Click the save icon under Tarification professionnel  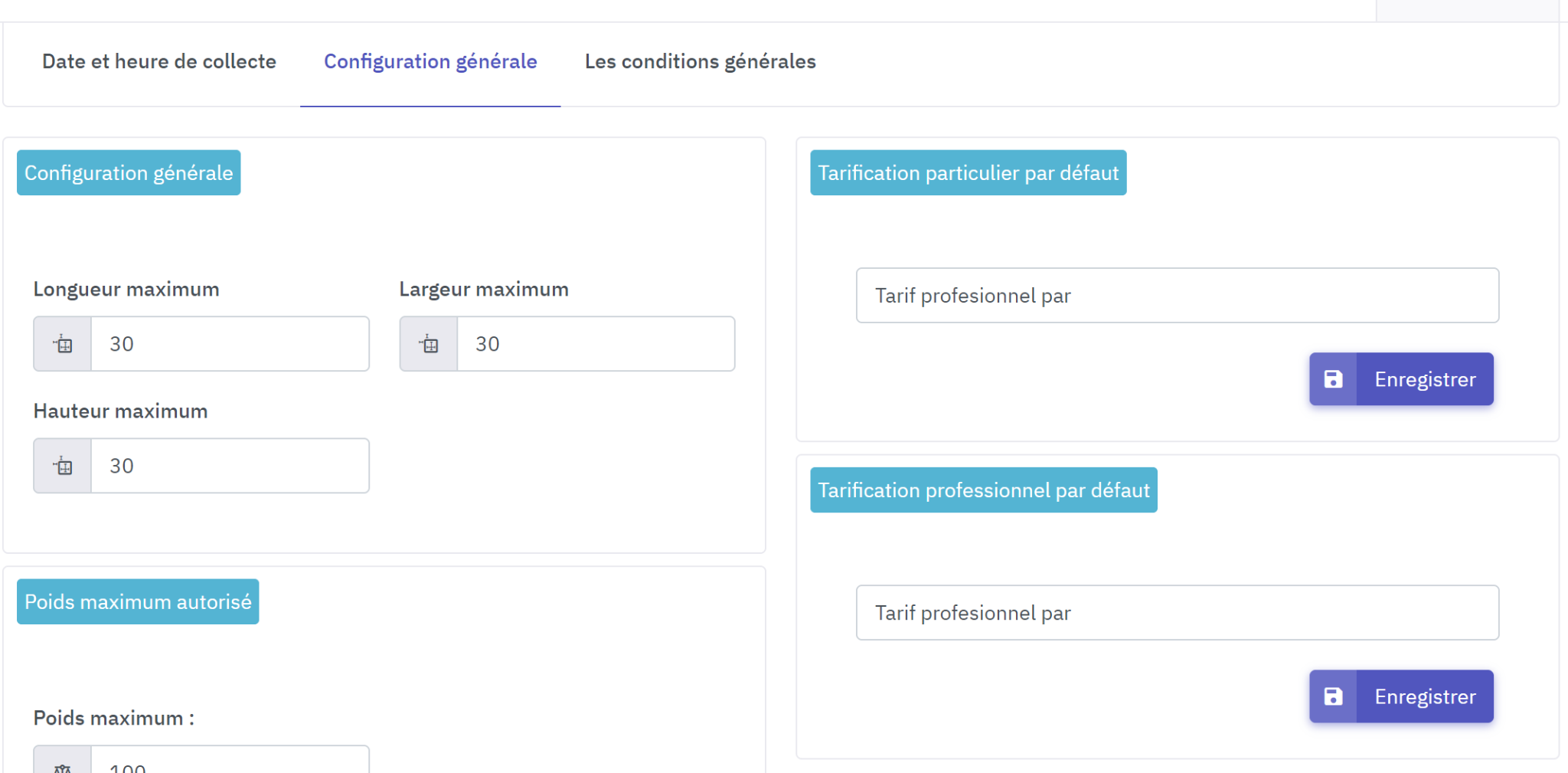[x=1333, y=696]
